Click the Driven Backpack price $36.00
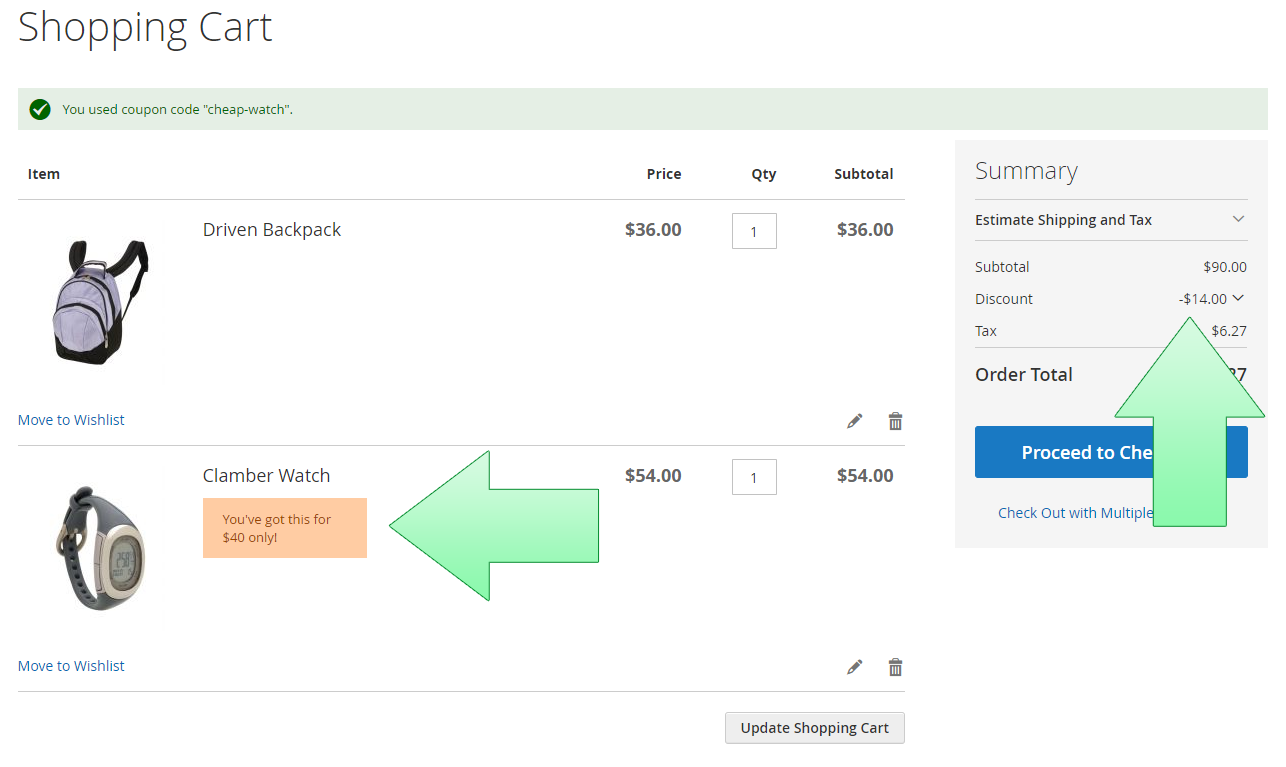Viewport: 1286px width, 767px height. tap(653, 229)
